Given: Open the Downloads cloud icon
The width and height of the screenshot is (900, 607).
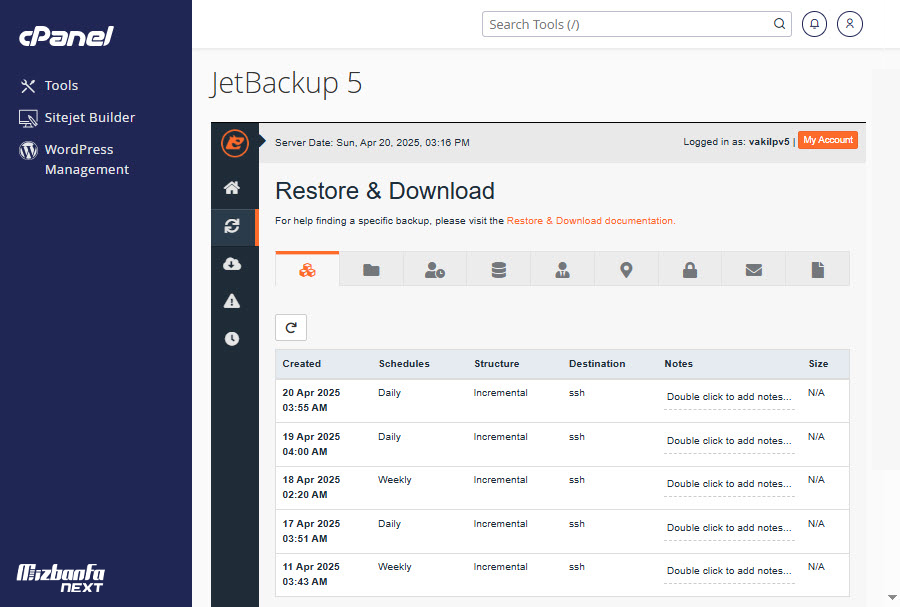Looking at the screenshot, I should pos(232,264).
